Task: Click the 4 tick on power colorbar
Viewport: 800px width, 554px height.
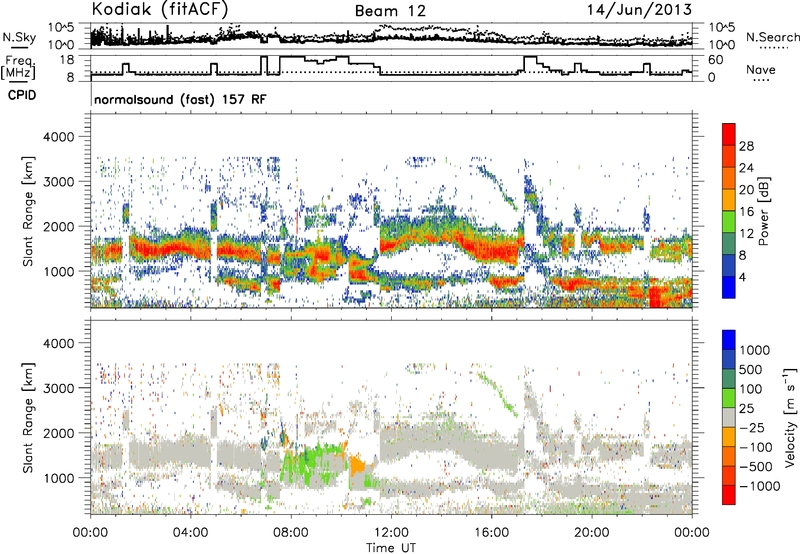Action: point(743,277)
